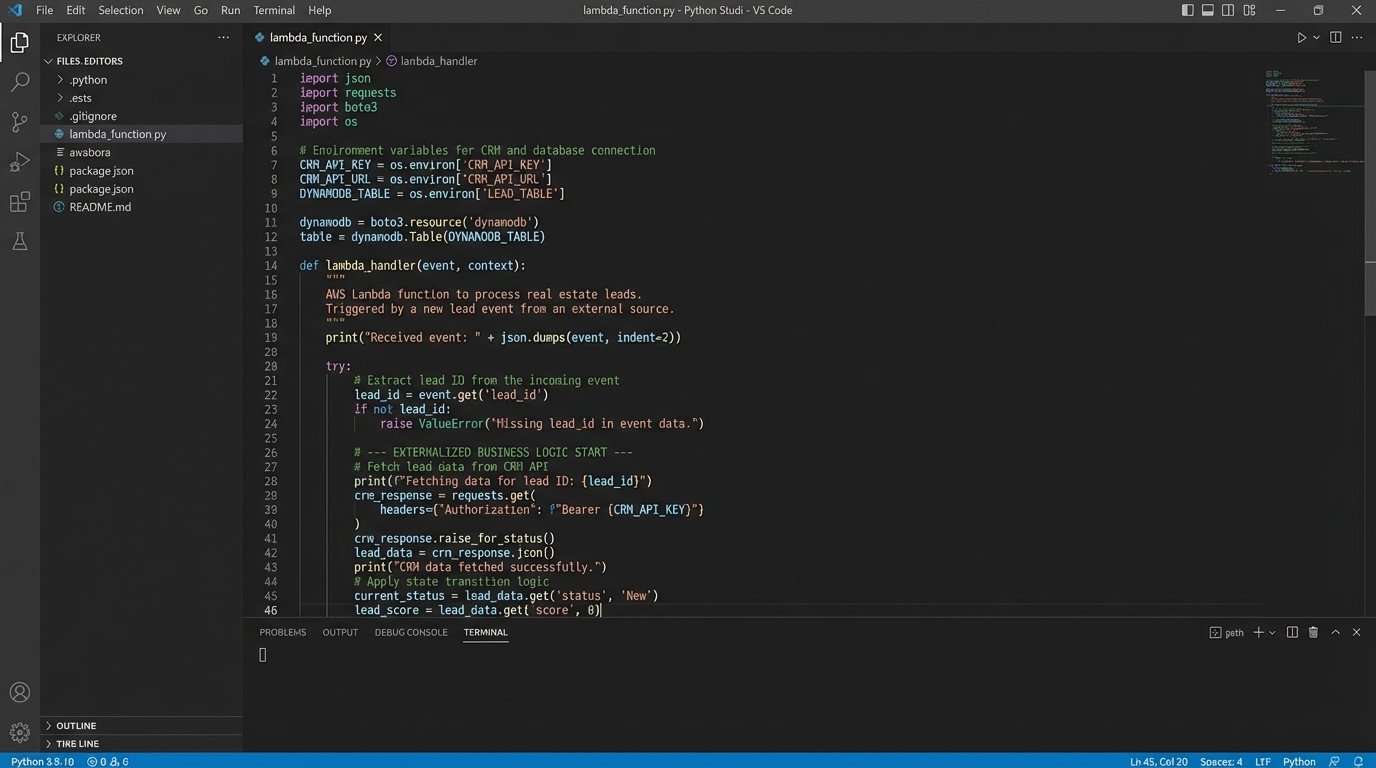The width and height of the screenshot is (1376, 768).
Task: Click the Run Python File play button
Action: (1301, 37)
